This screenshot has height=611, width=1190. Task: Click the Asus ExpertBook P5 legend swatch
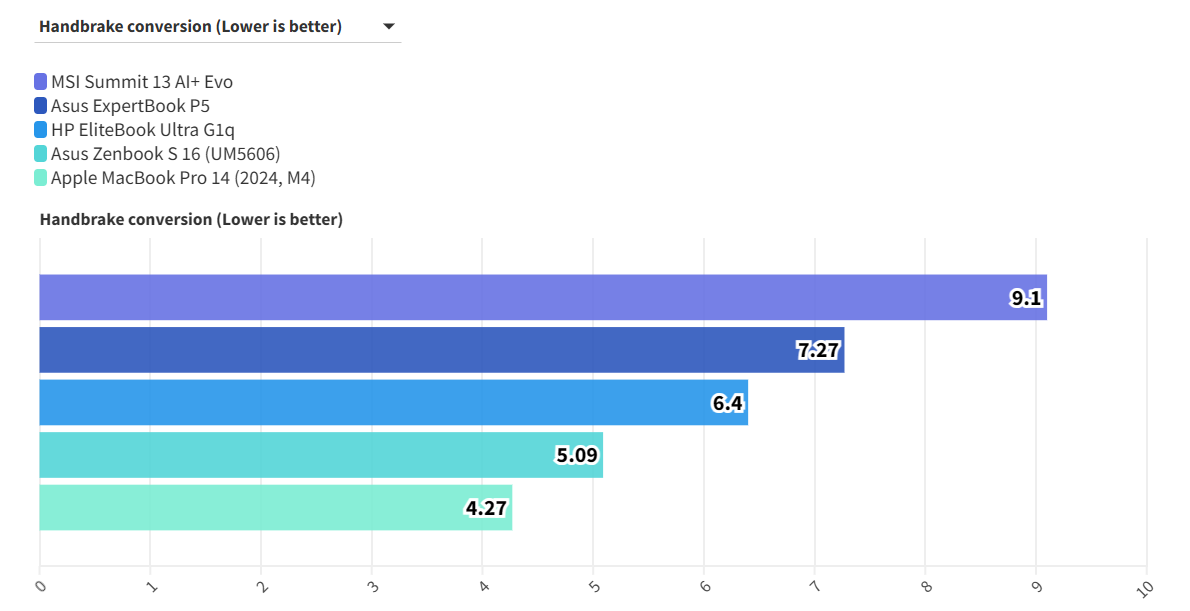pos(41,106)
